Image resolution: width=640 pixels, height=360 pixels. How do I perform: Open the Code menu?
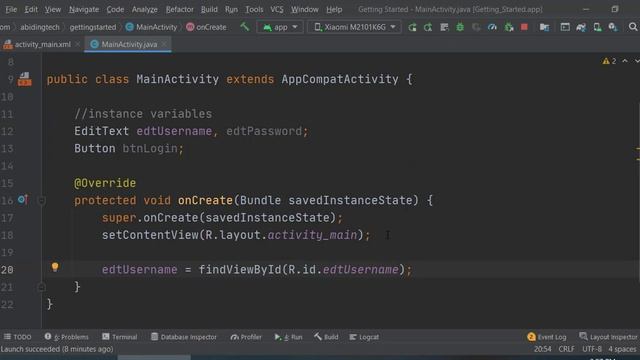(x=115, y=9)
